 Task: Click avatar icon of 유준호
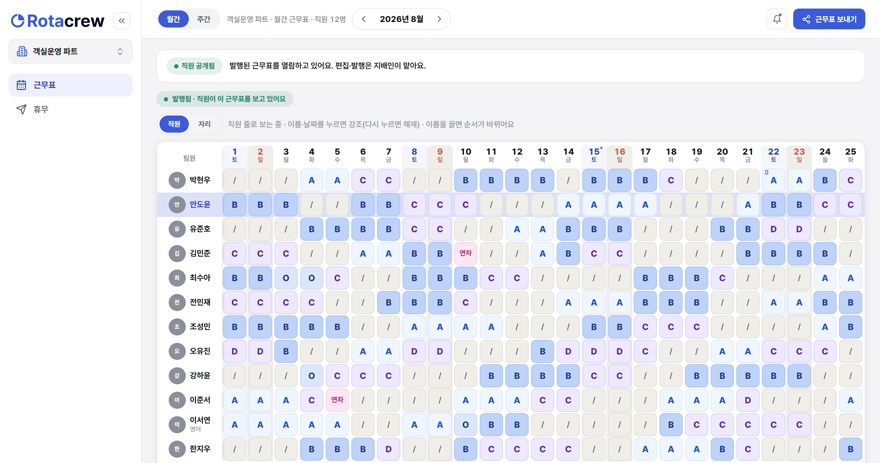coord(177,229)
